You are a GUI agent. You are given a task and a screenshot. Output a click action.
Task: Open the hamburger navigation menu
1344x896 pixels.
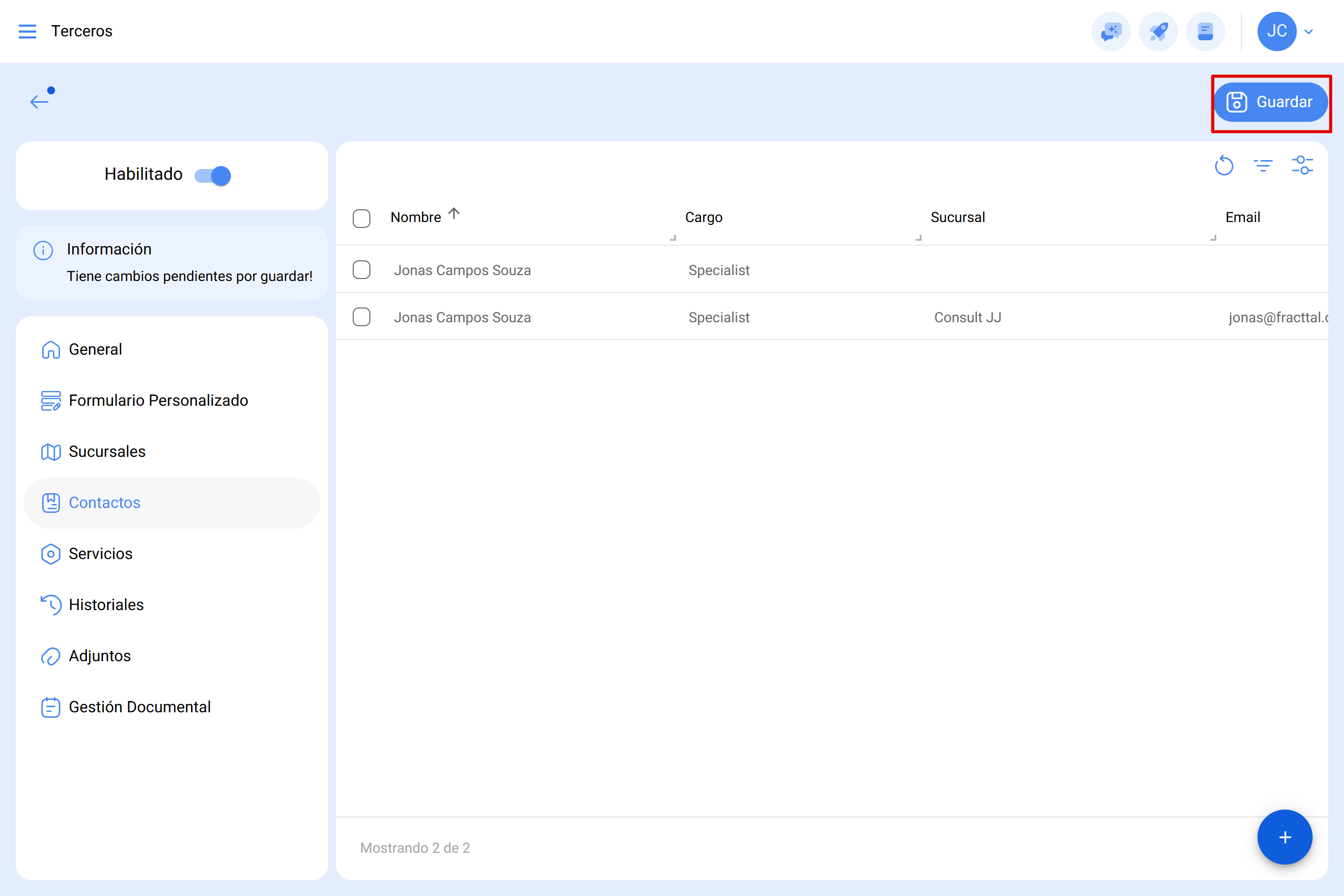(x=27, y=31)
